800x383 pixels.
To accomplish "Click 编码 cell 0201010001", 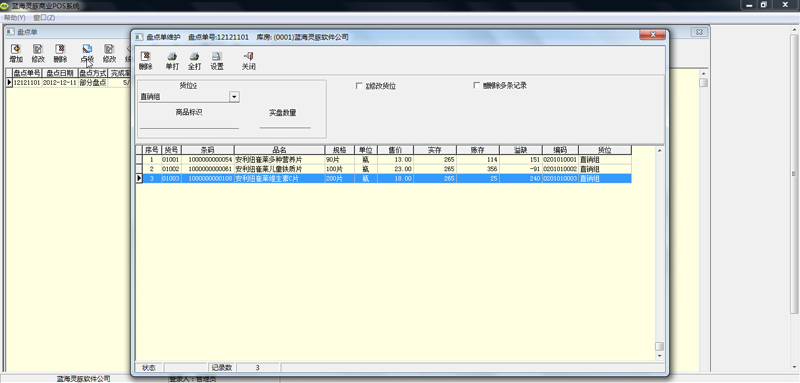I will click(560, 160).
